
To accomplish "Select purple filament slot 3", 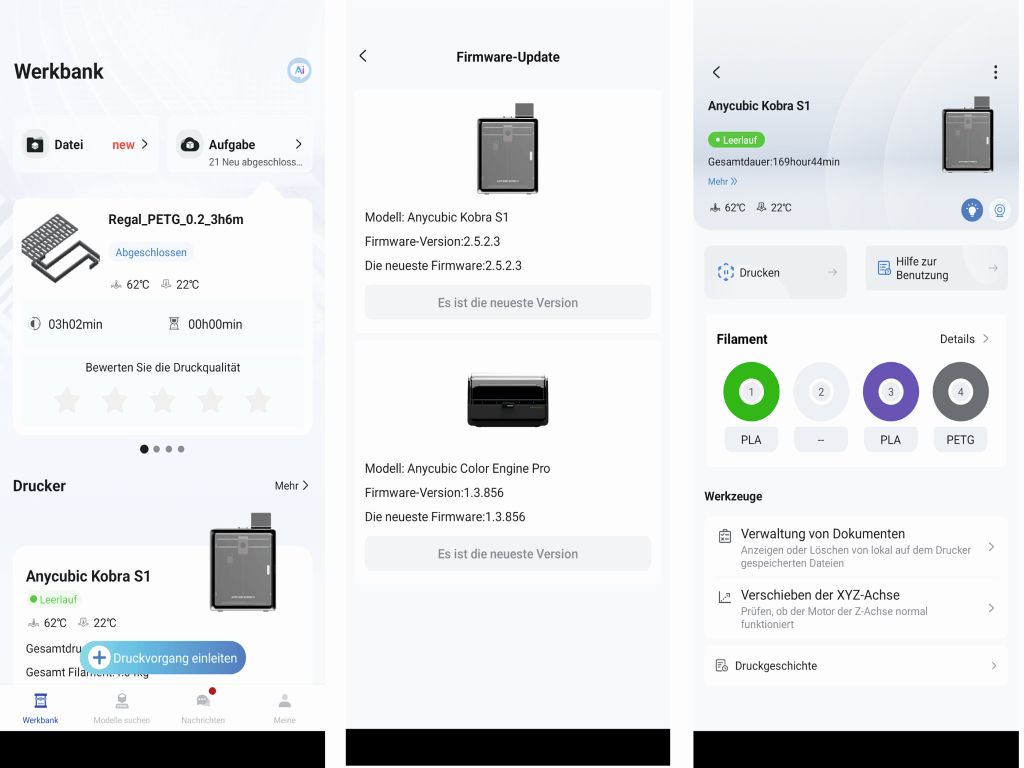I will (891, 392).
